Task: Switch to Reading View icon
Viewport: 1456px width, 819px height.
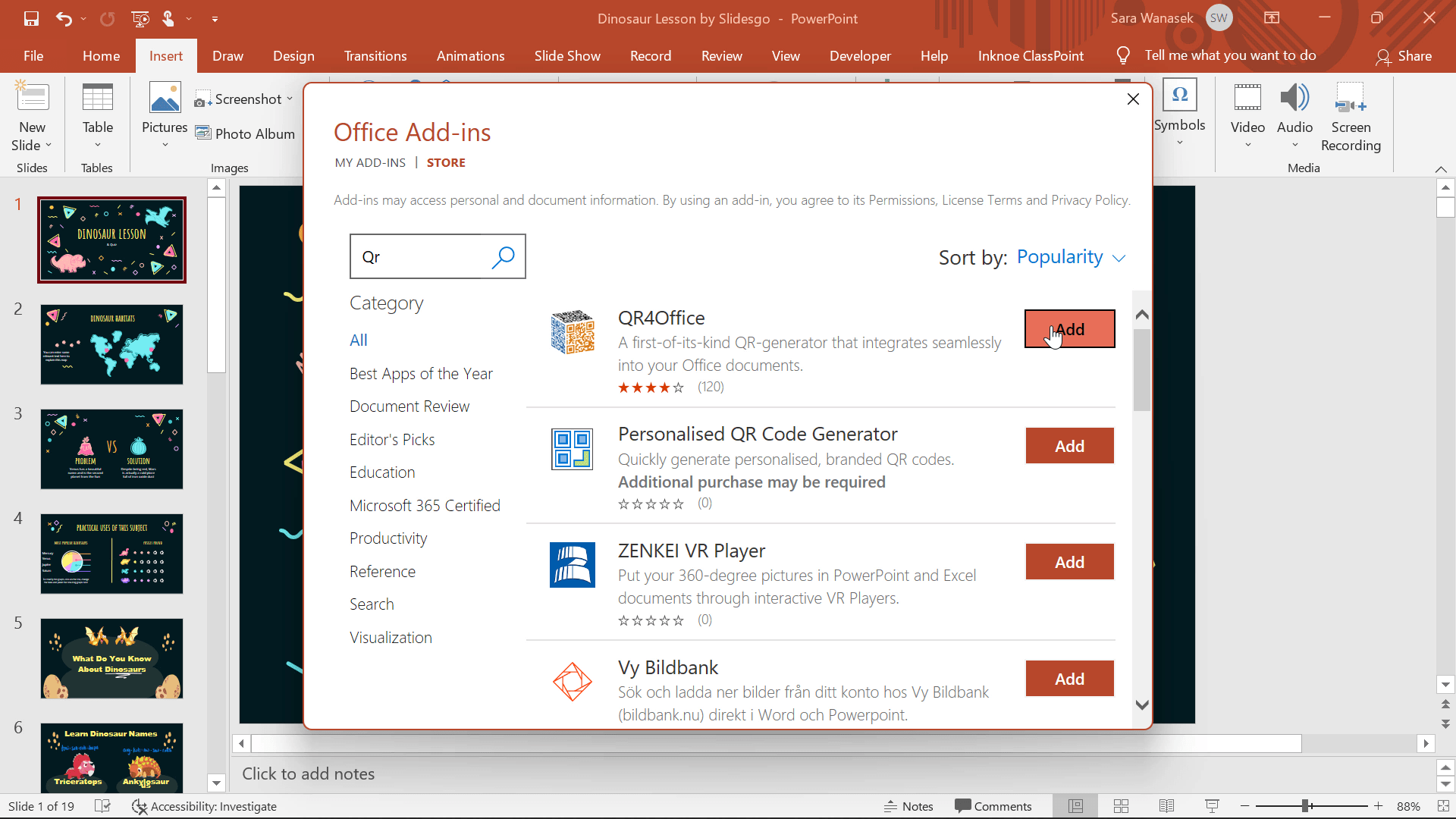Action: click(x=1166, y=806)
